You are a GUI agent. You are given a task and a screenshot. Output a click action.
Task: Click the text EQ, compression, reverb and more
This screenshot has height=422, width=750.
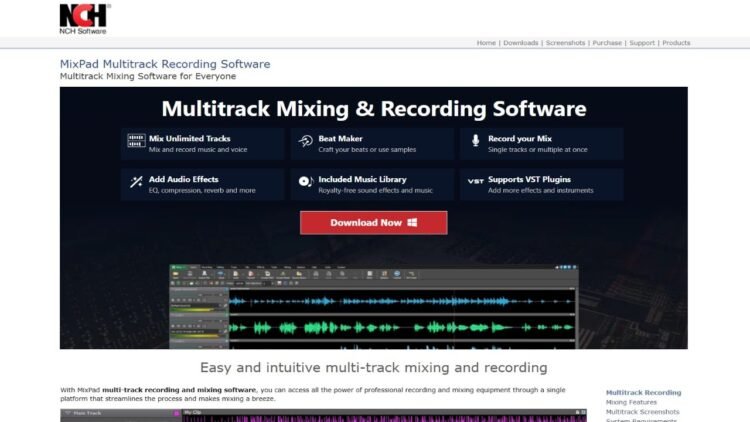point(202,190)
